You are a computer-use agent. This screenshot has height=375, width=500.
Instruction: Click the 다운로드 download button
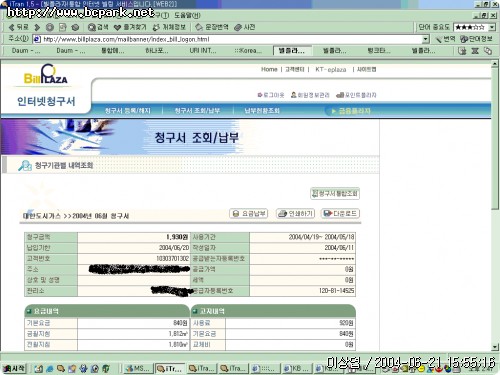coord(340,213)
